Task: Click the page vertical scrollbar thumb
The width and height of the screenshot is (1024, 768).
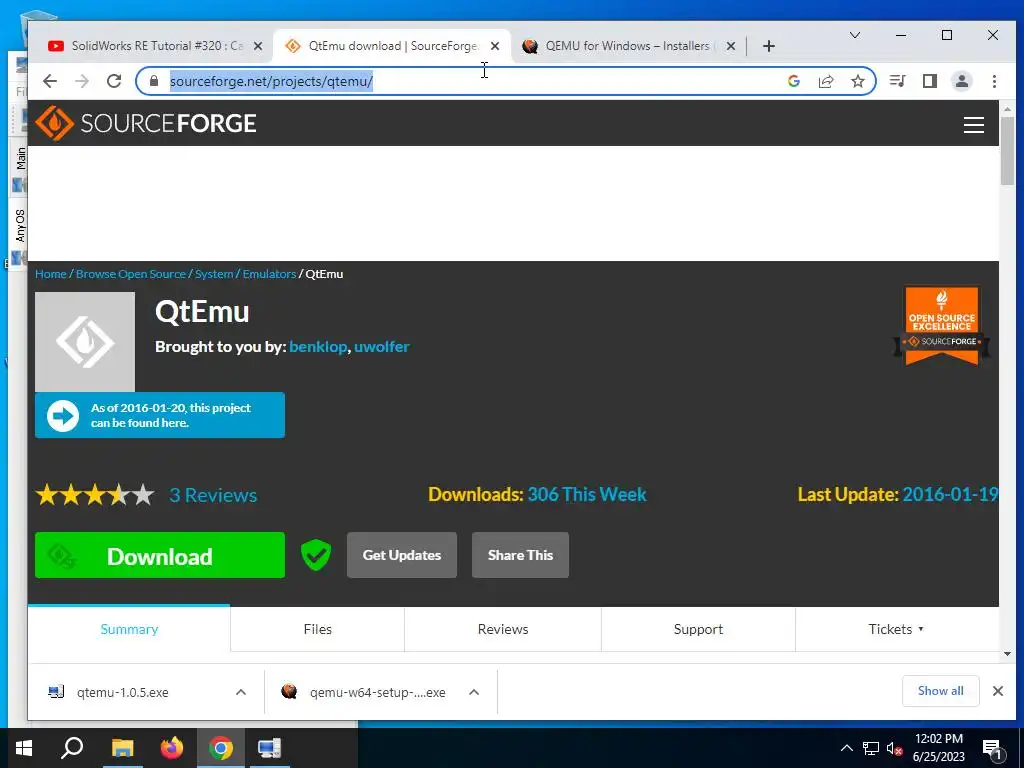Action: [x=1007, y=152]
